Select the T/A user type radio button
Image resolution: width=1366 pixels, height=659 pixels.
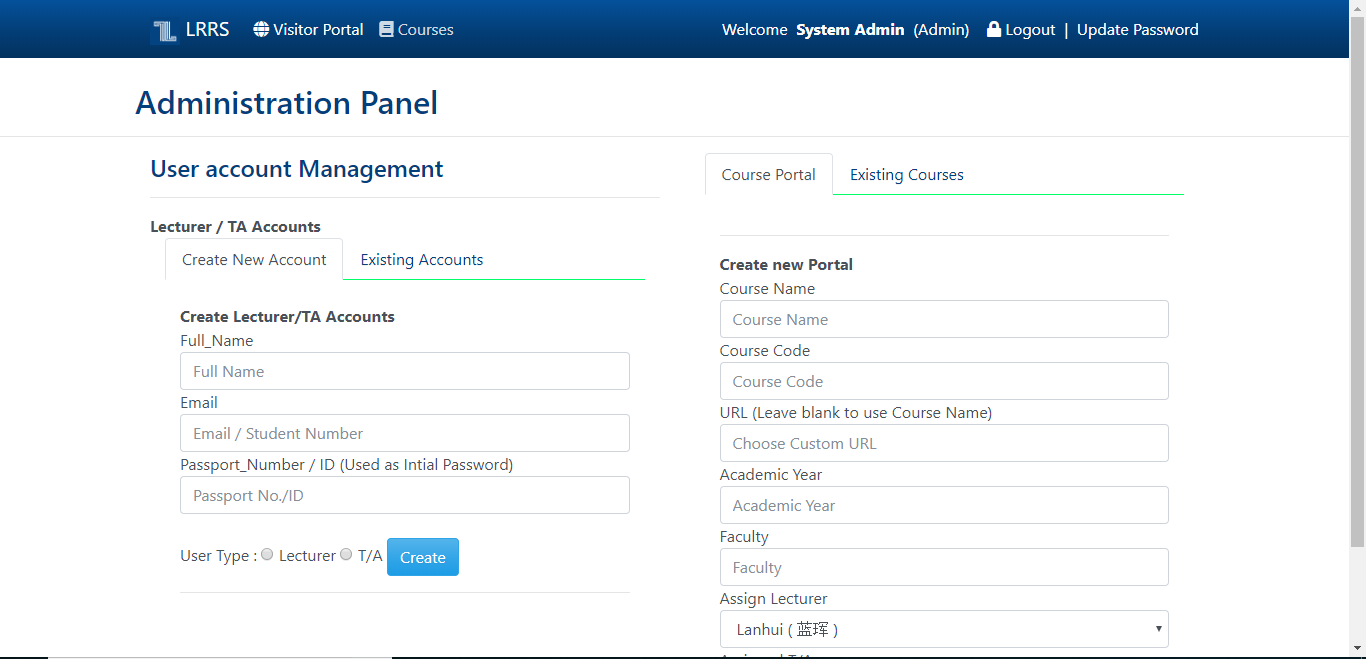coord(346,554)
